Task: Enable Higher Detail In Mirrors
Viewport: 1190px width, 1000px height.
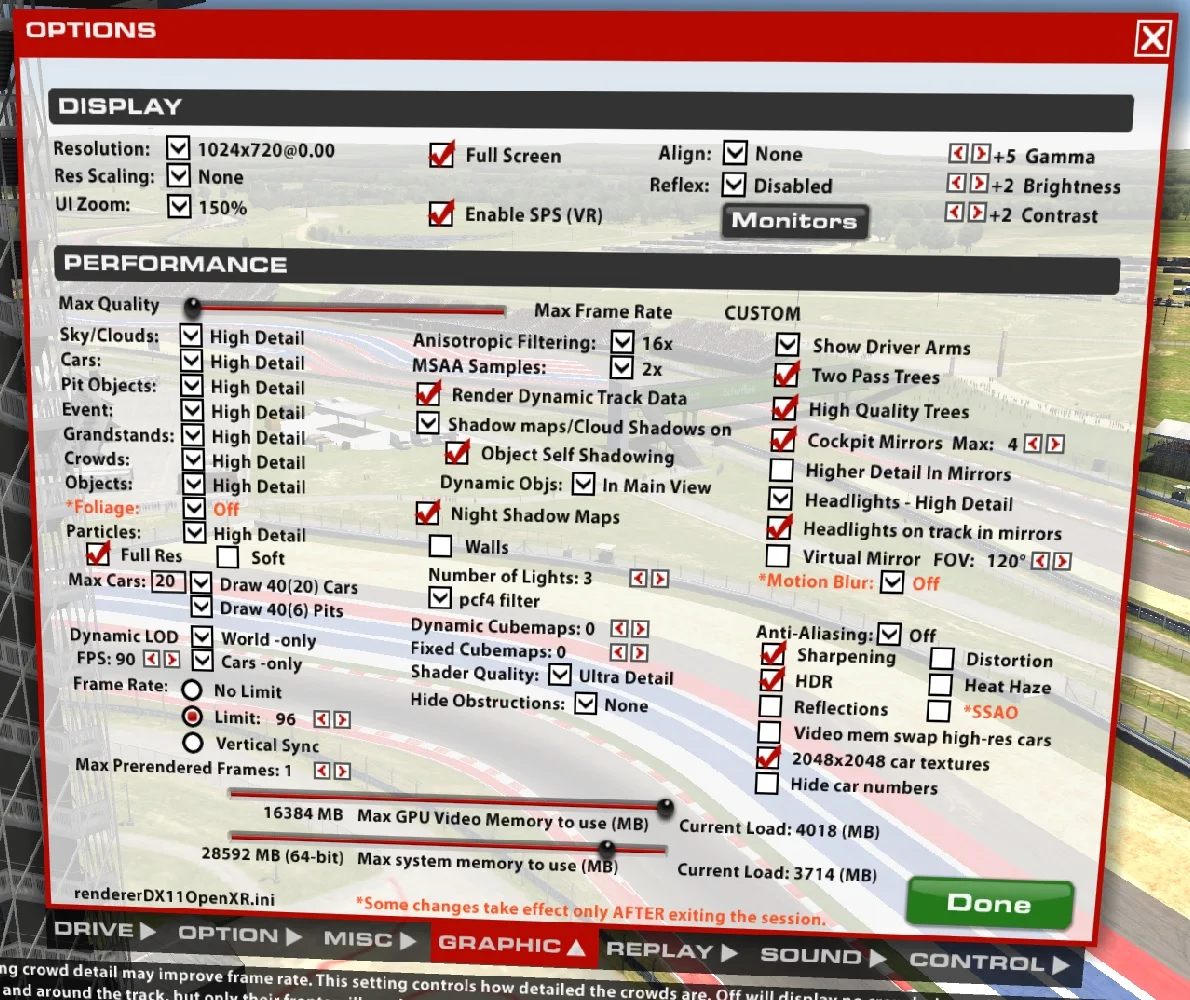Action: pyautogui.click(x=782, y=470)
